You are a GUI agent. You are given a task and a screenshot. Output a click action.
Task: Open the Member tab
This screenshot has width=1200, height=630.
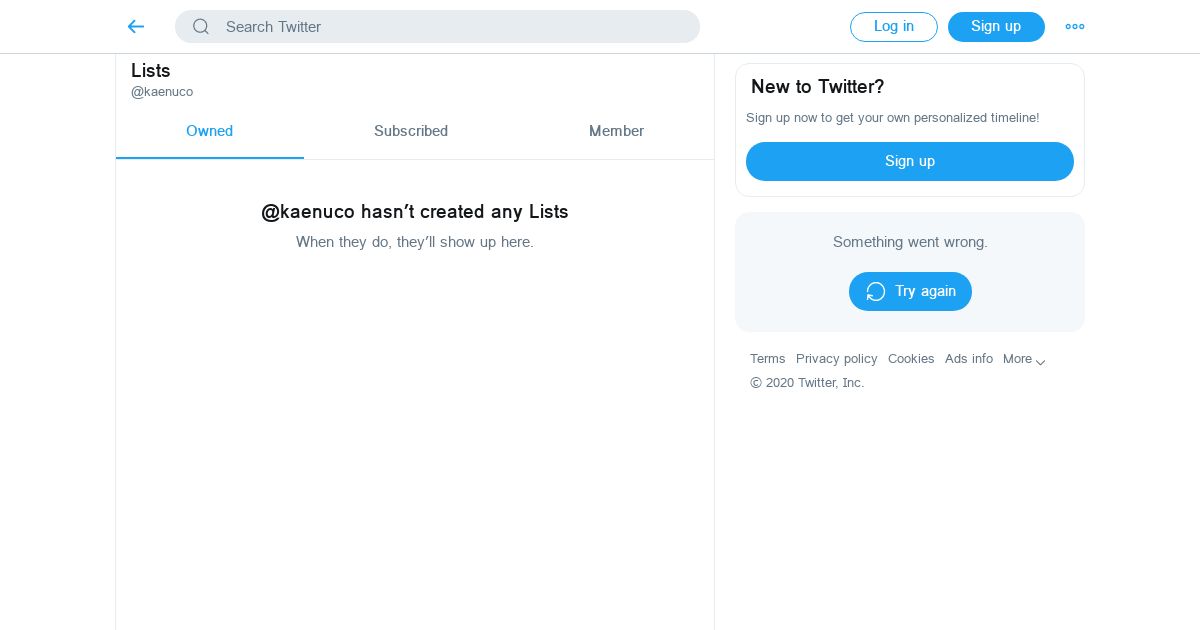coord(616,131)
